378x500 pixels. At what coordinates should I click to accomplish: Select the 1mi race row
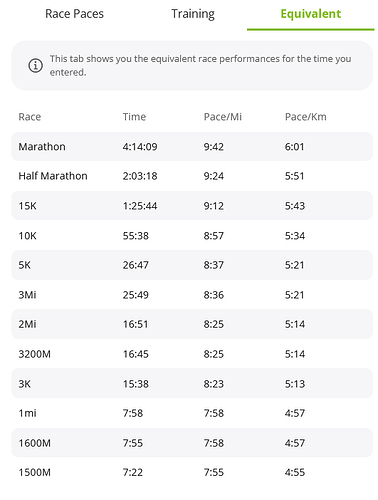click(x=192, y=413)
